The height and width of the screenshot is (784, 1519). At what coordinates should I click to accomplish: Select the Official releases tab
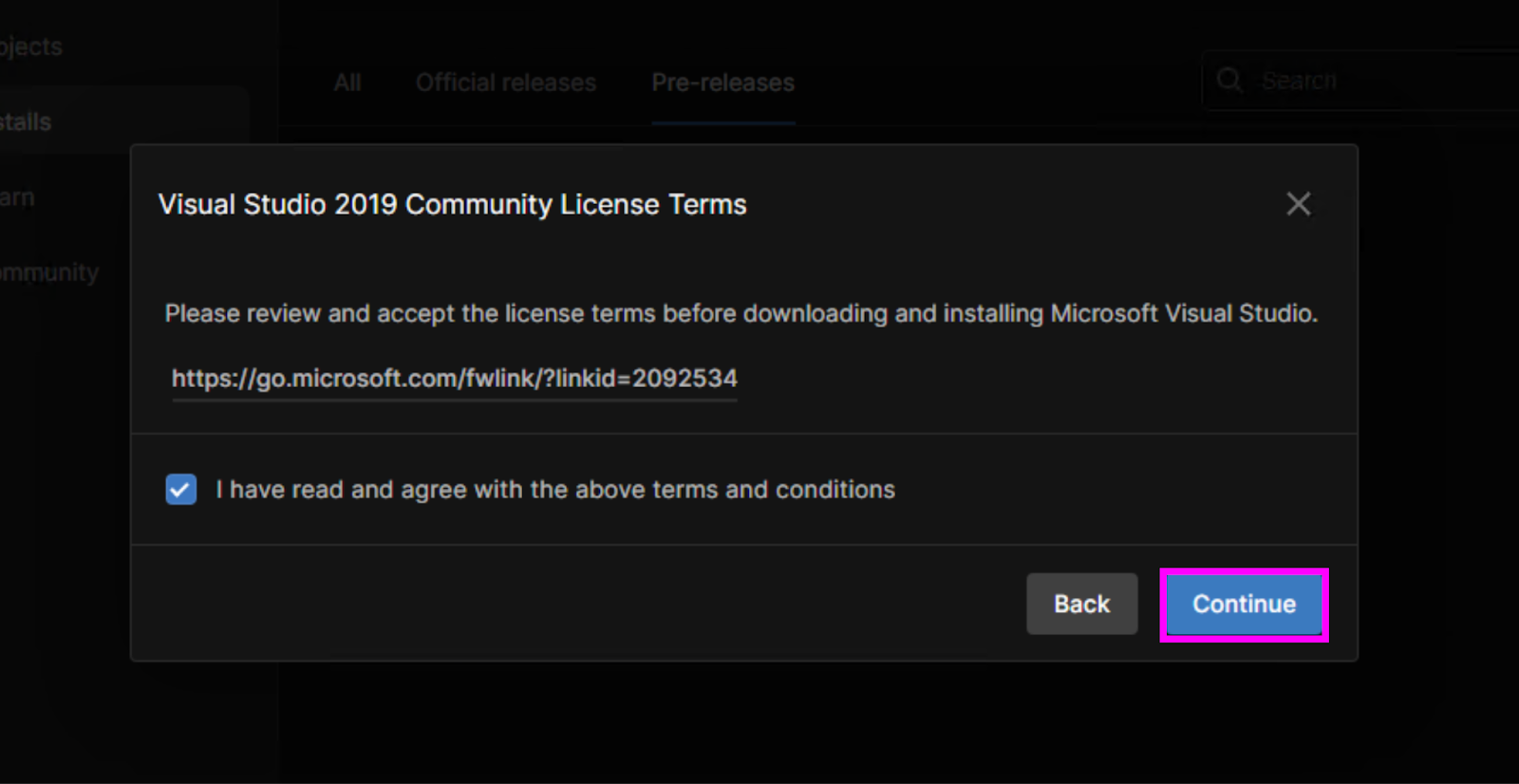[x=505, y=84]
